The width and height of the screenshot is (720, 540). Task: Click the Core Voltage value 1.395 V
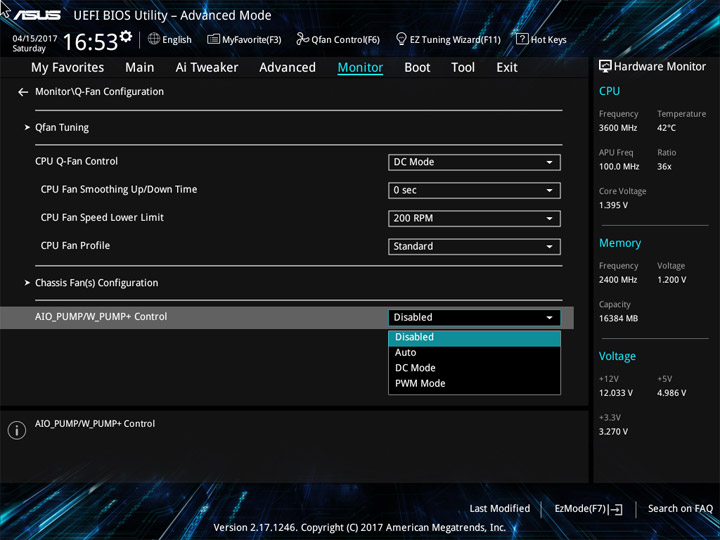[x=613, y=206]
